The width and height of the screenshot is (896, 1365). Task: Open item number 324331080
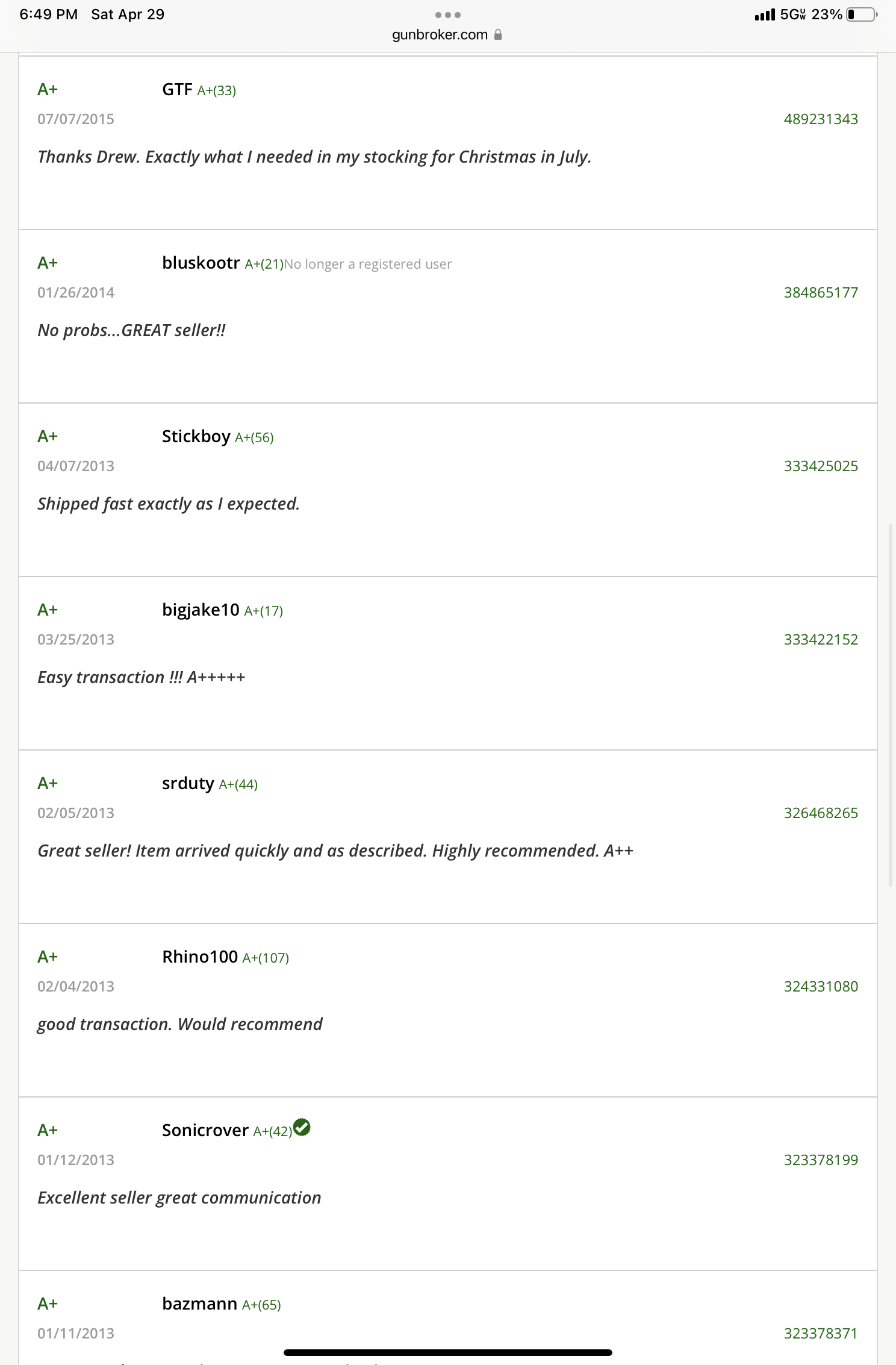pos(820,987)
